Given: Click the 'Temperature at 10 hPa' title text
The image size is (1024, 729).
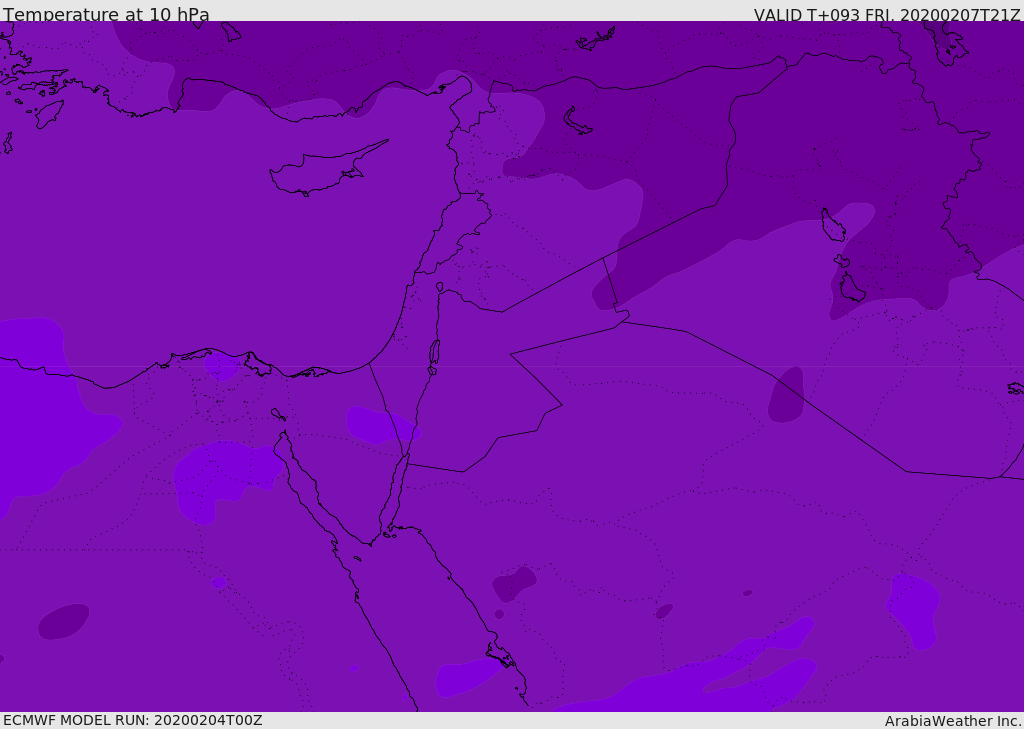Looking at the screenshot, I should click(106, 14).
